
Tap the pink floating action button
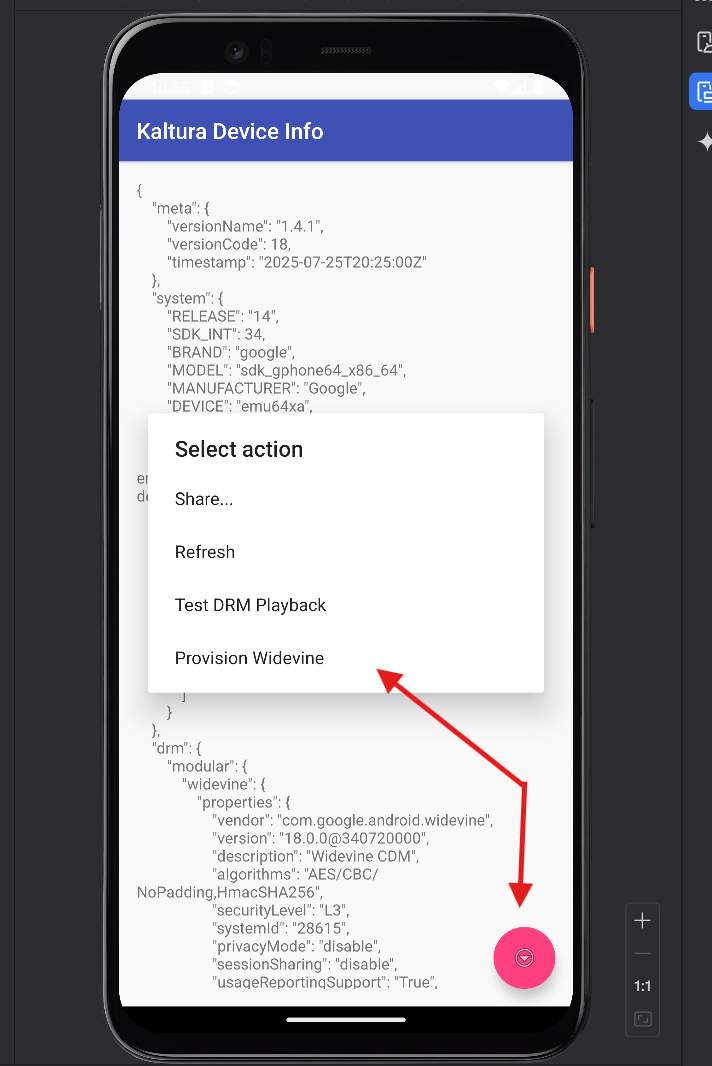click(524, 958)
